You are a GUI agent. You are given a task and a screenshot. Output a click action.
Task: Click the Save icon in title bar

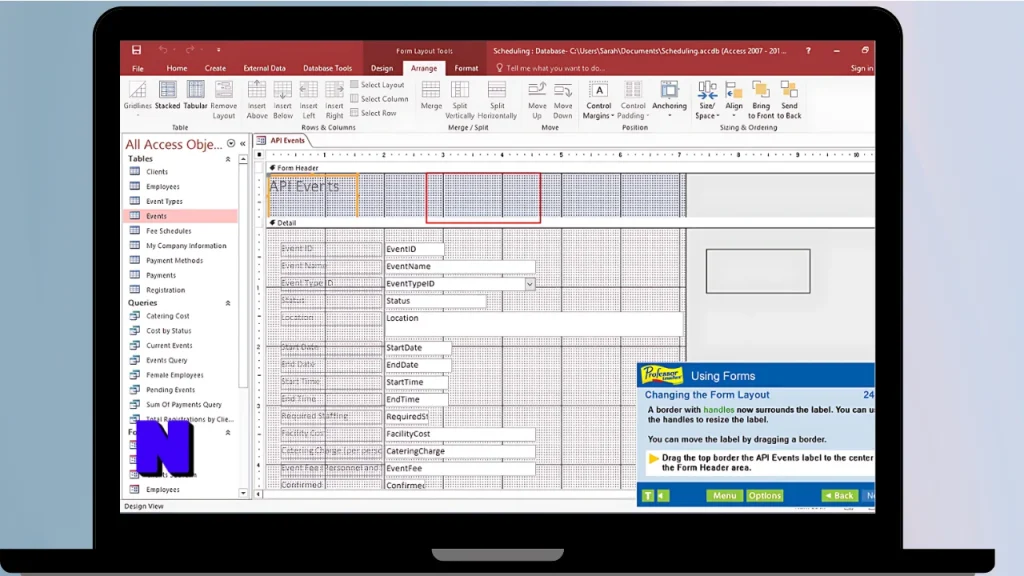[x=136, y=50]
